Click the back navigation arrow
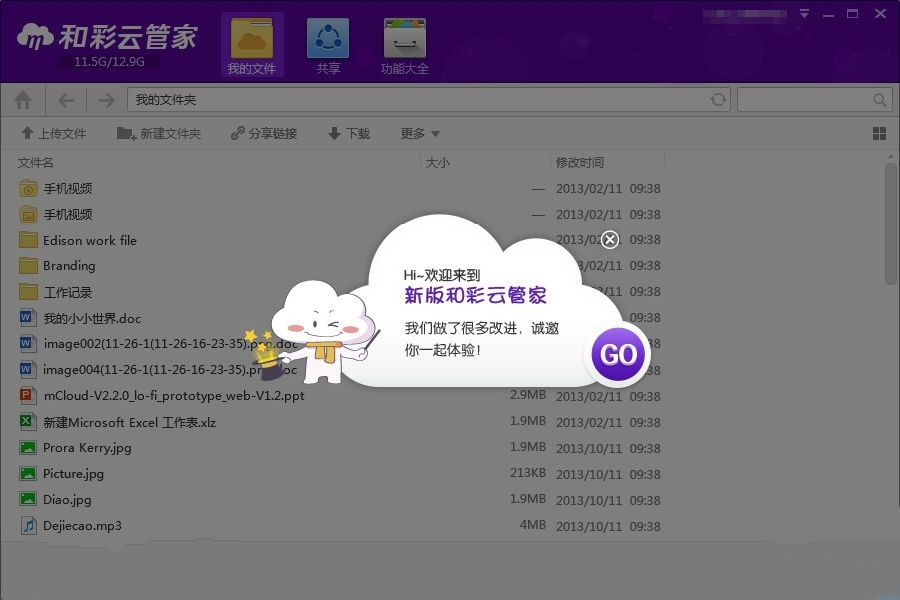 click(65, 99)
